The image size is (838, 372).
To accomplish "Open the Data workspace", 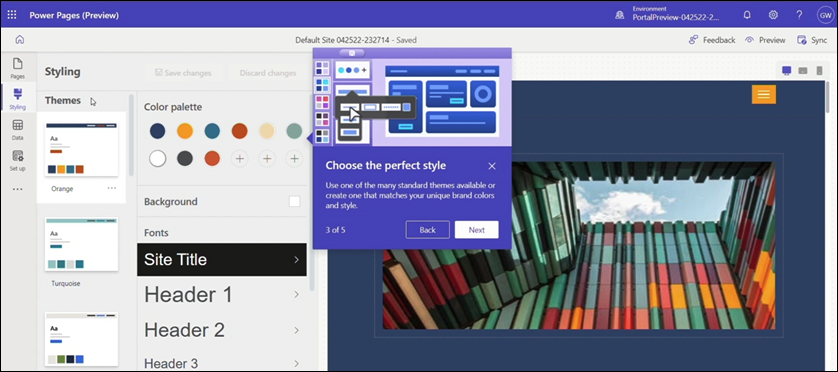I will point(18,130).
